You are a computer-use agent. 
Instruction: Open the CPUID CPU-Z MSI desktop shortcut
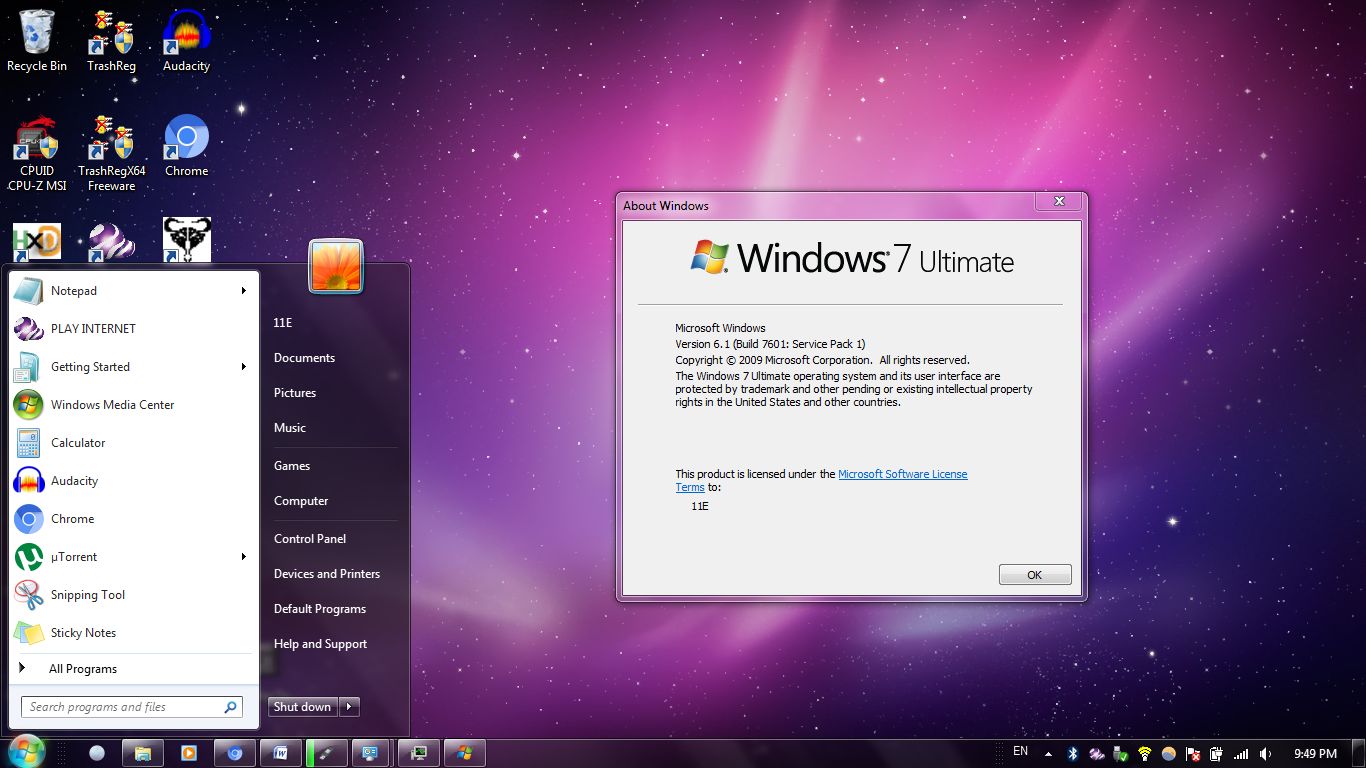(x=37, y=153)
